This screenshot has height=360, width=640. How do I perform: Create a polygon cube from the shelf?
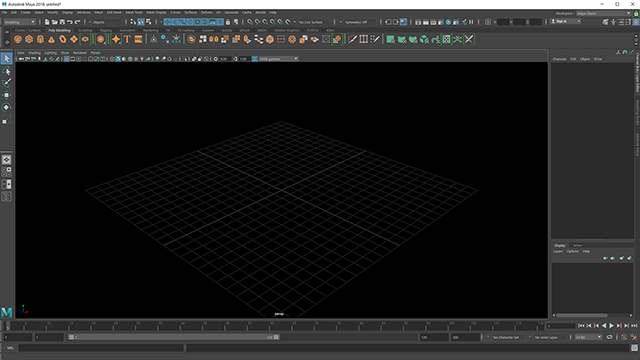[29, 39]
